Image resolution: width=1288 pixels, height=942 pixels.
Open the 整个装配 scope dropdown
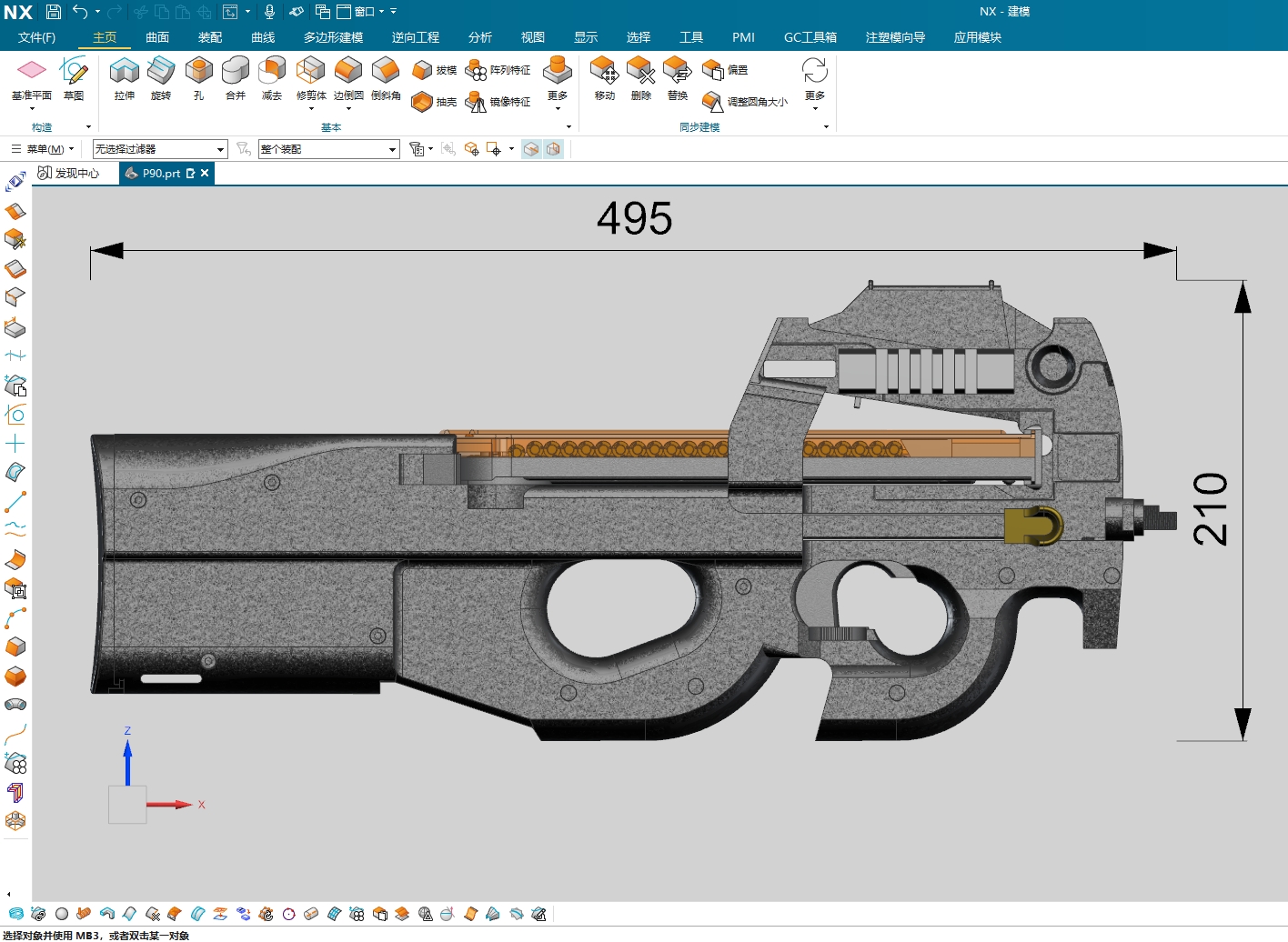[329, 149]
